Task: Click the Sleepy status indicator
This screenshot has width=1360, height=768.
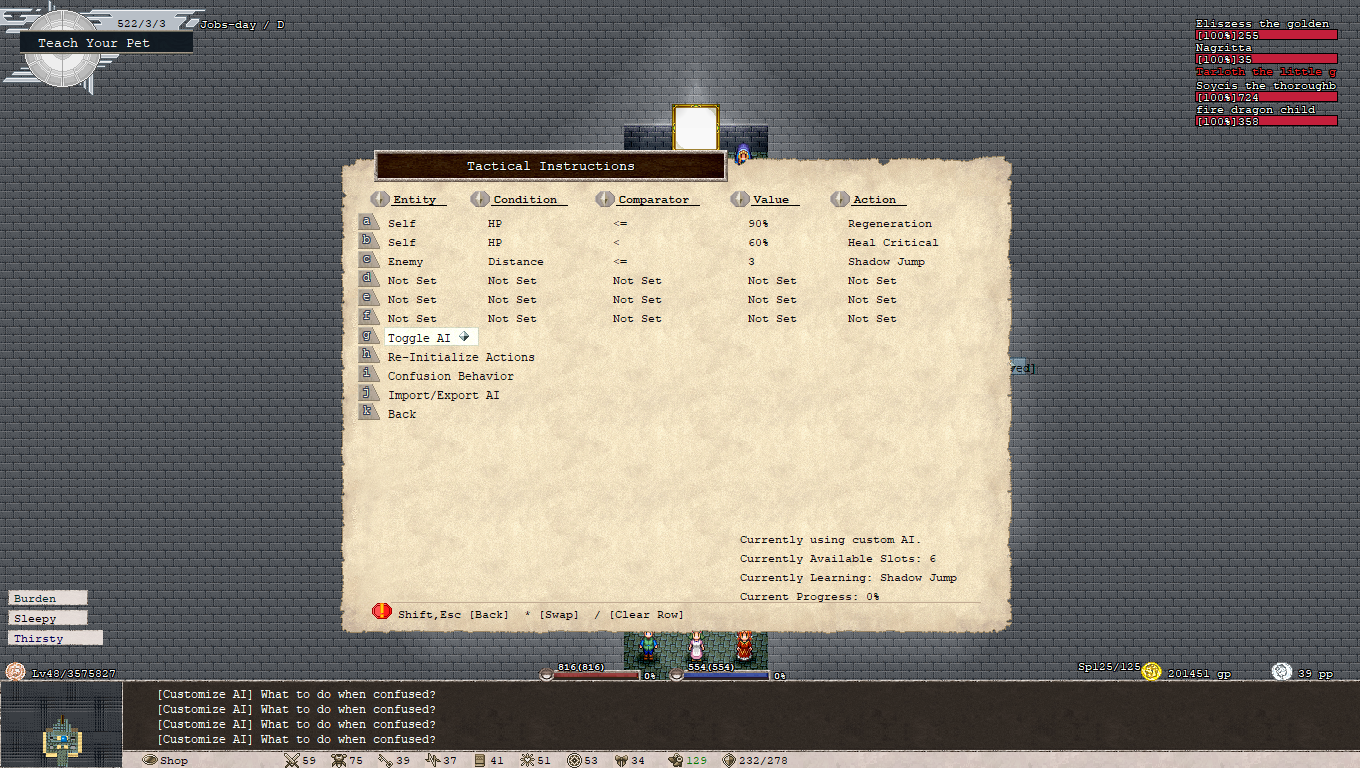Action: point(47,618)
